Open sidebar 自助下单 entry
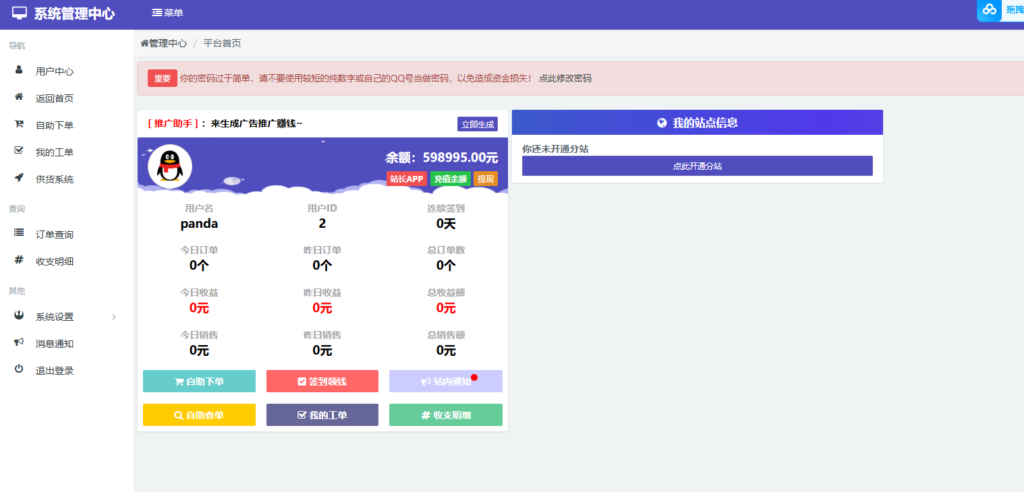This screenshot has width=1024, height=492. [54, 125]
